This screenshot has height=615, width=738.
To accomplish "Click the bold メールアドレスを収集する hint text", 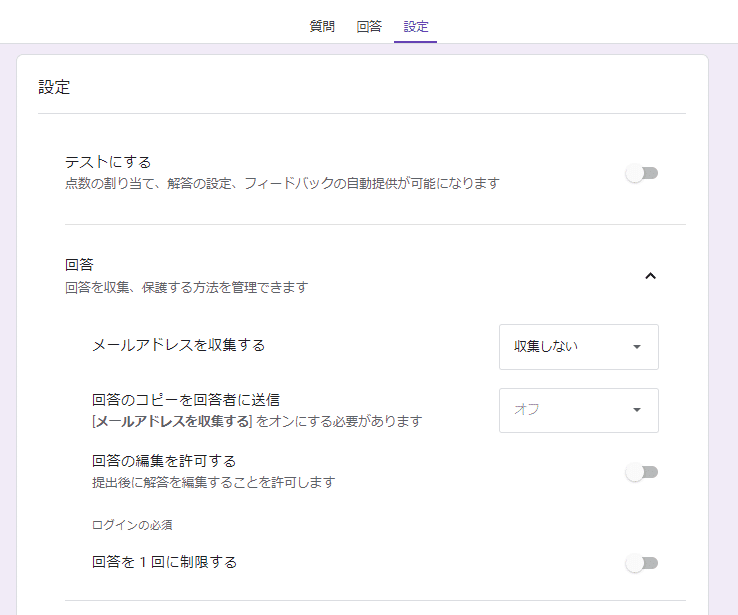I will 172,421.
